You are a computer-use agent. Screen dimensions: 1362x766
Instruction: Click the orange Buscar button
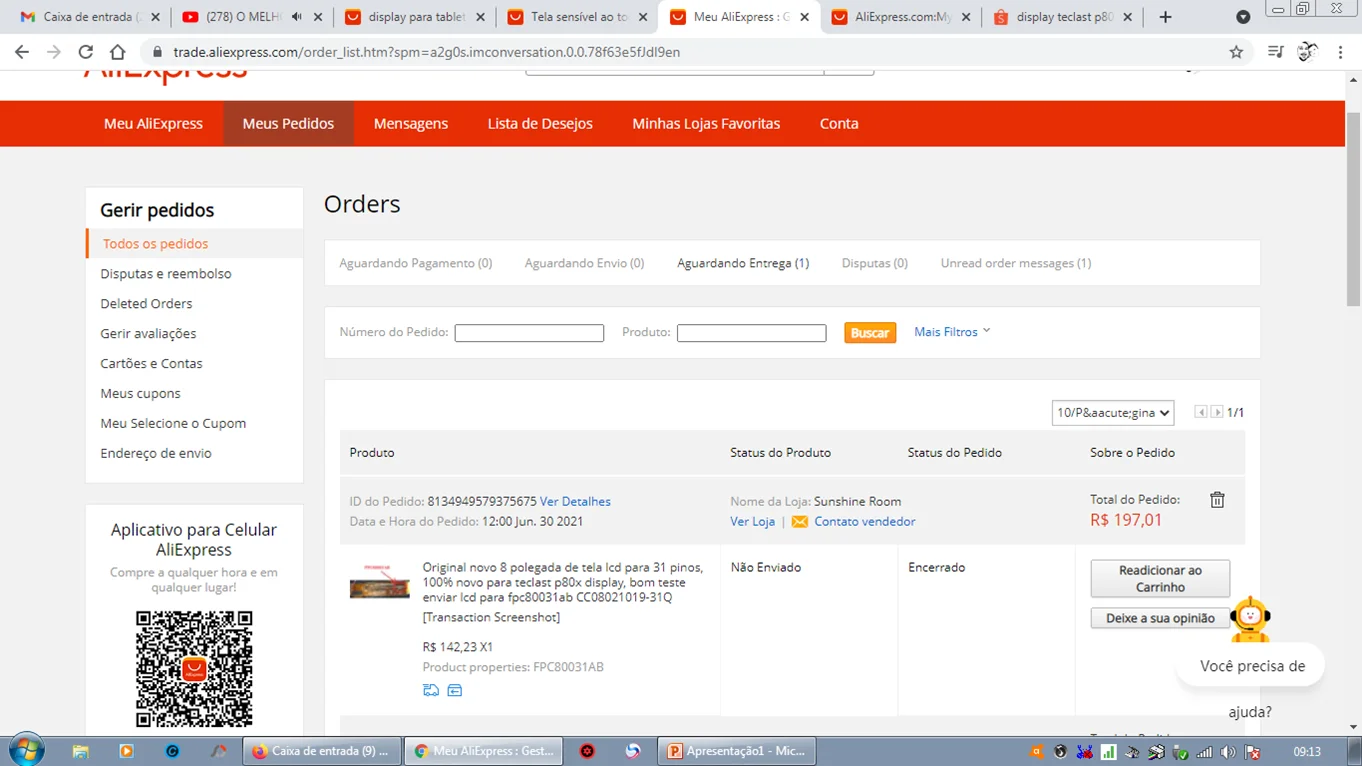click(x=870, y=333)
